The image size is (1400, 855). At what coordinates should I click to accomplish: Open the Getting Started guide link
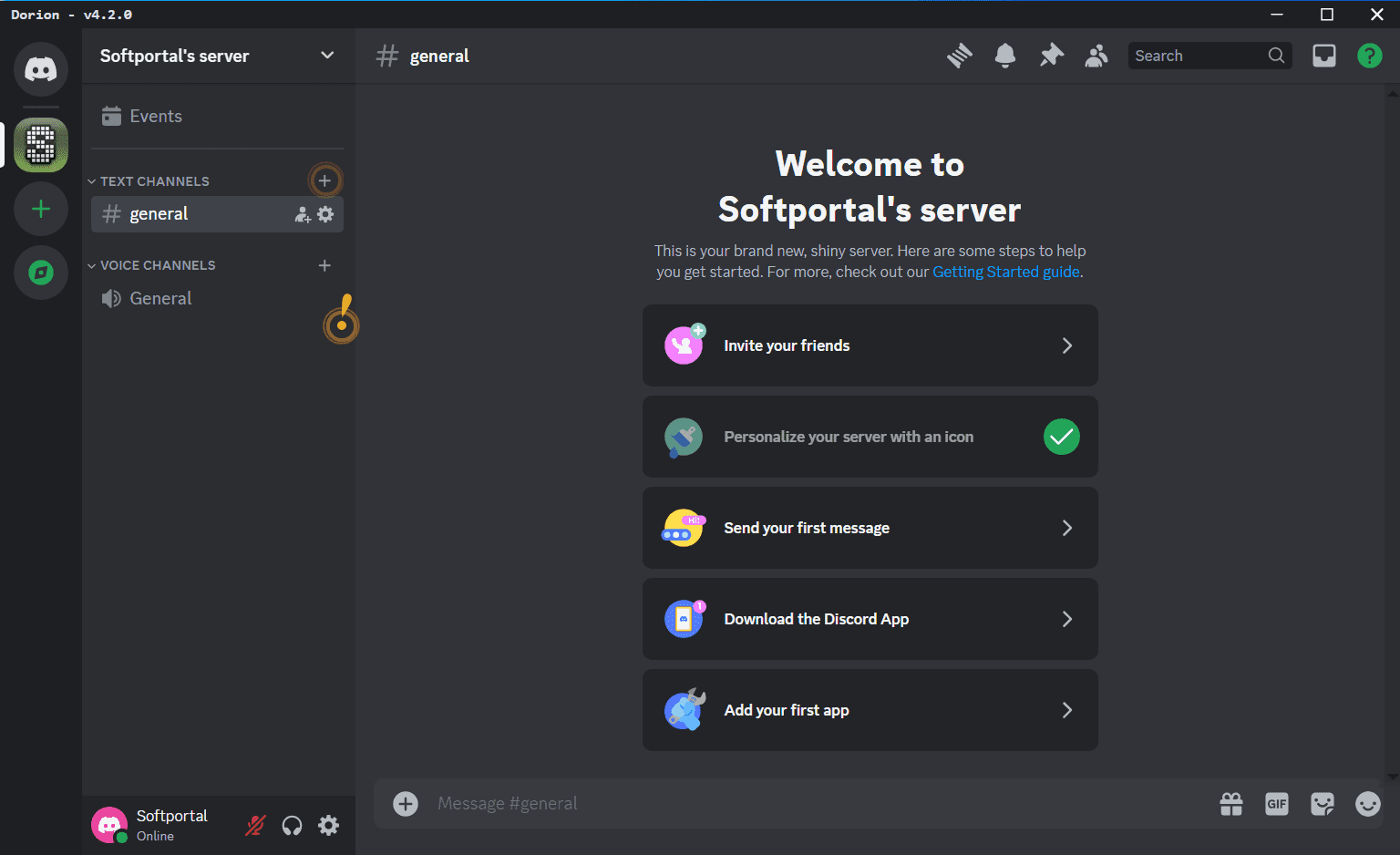(1006, 272)
